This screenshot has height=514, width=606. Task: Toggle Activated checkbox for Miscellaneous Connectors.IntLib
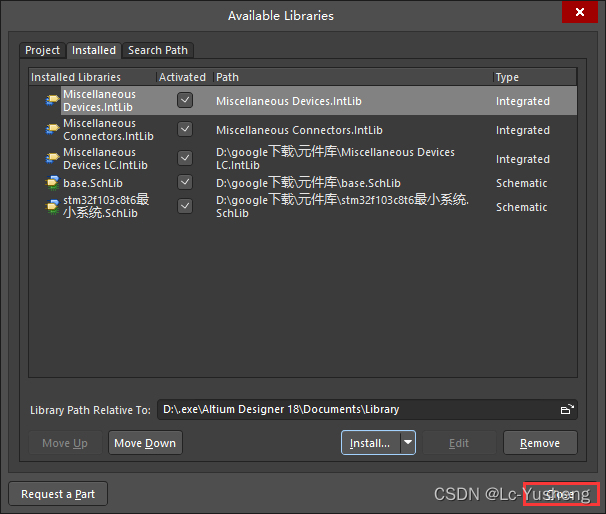click(184, 129)
